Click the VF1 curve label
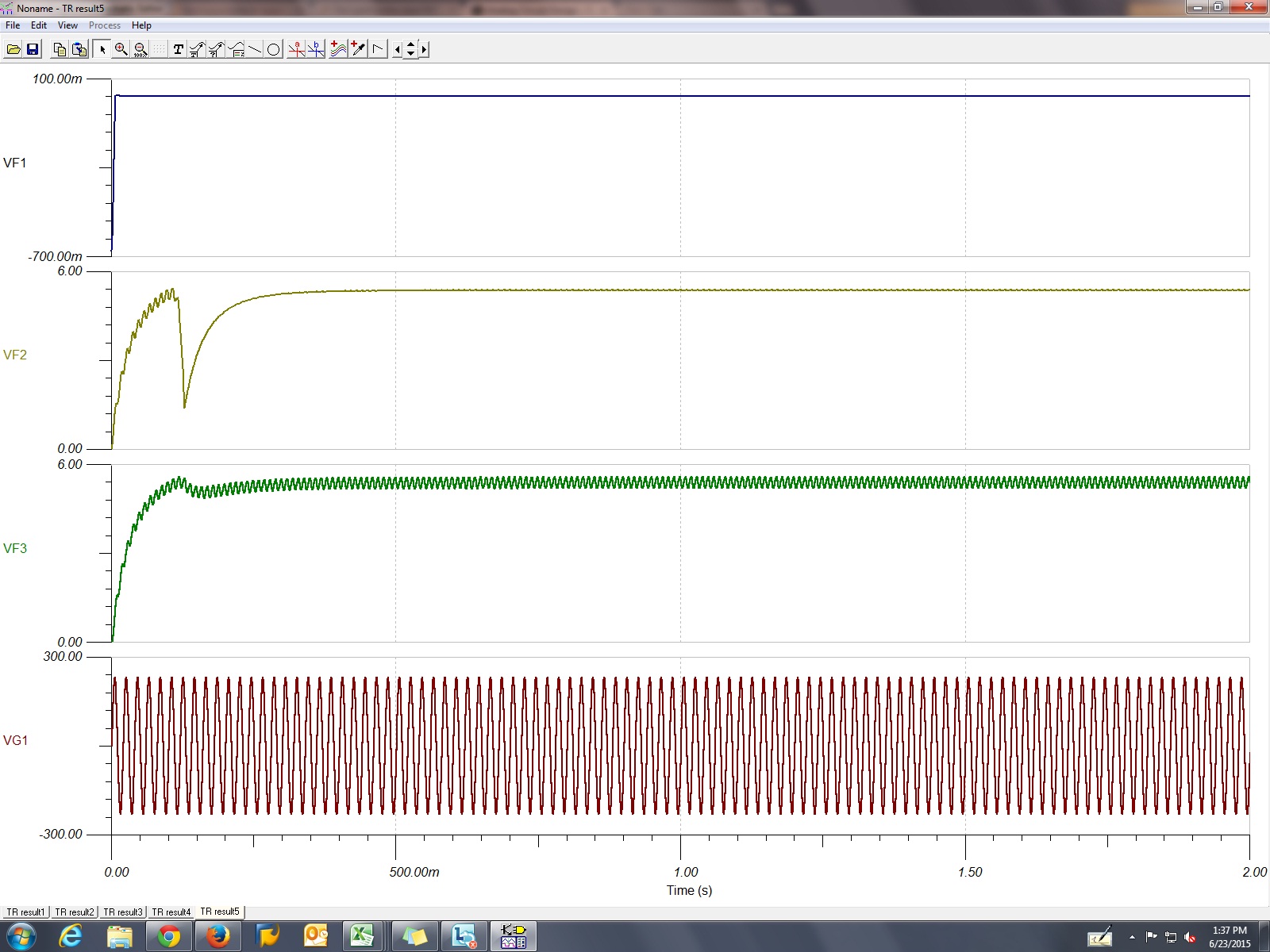 [15, 163]
